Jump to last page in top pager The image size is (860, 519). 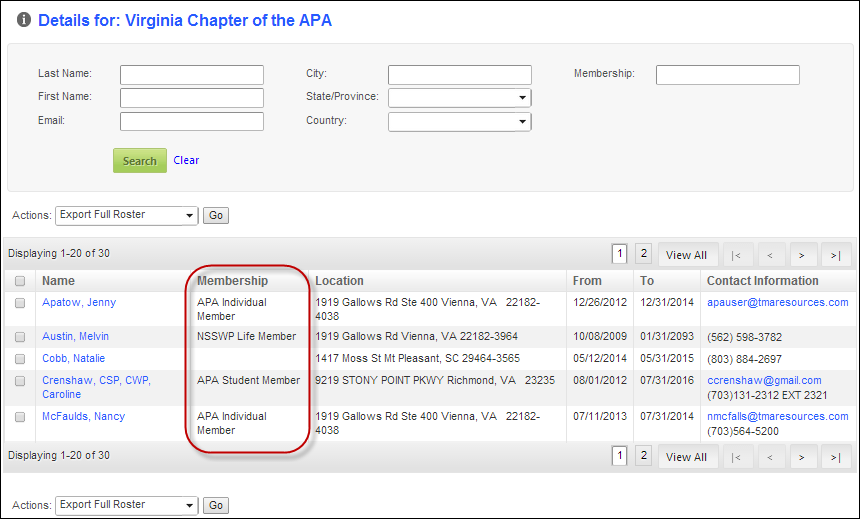(835, 255)
